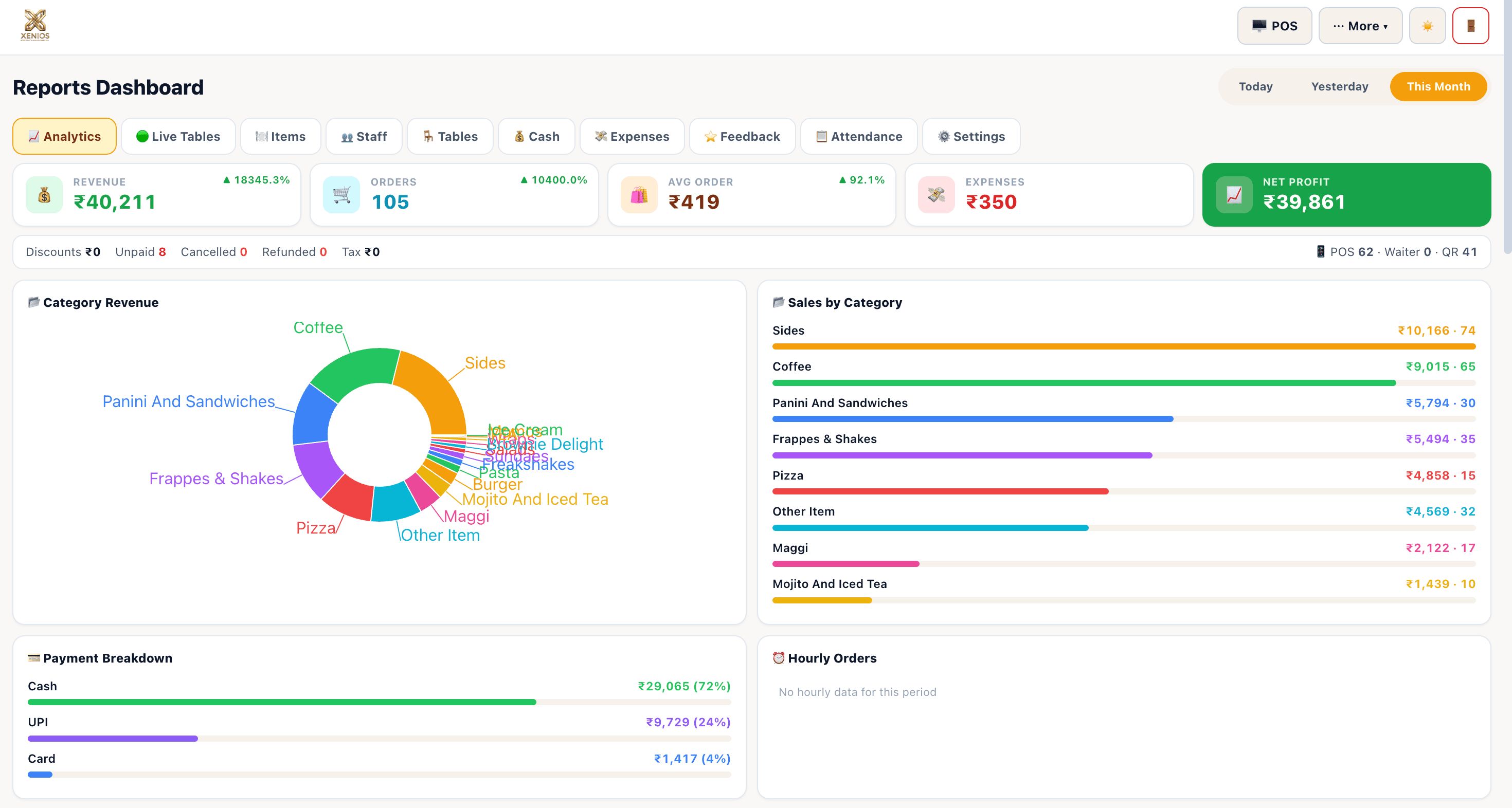Image resolution: width=1512 pixels, height=808 pixels.
Task: Click the revenue money bag icon
Action: (44, 195)
